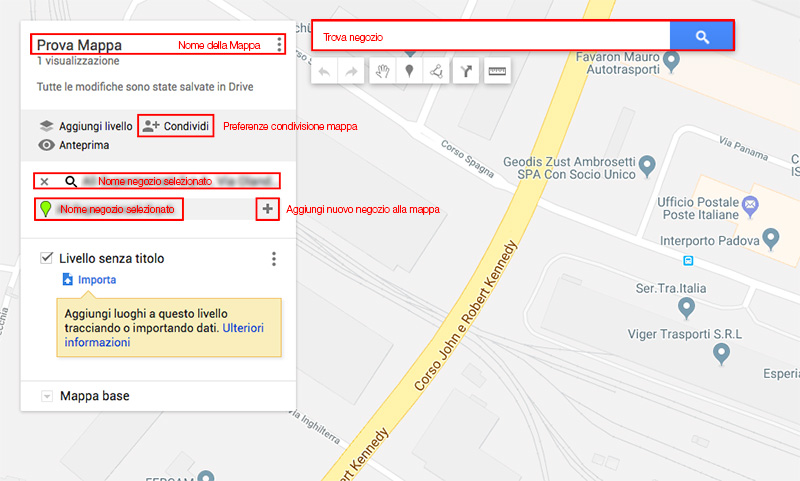Clear search result with the X icon
Viewport: 800px width, 481px height.
point(44,182)
